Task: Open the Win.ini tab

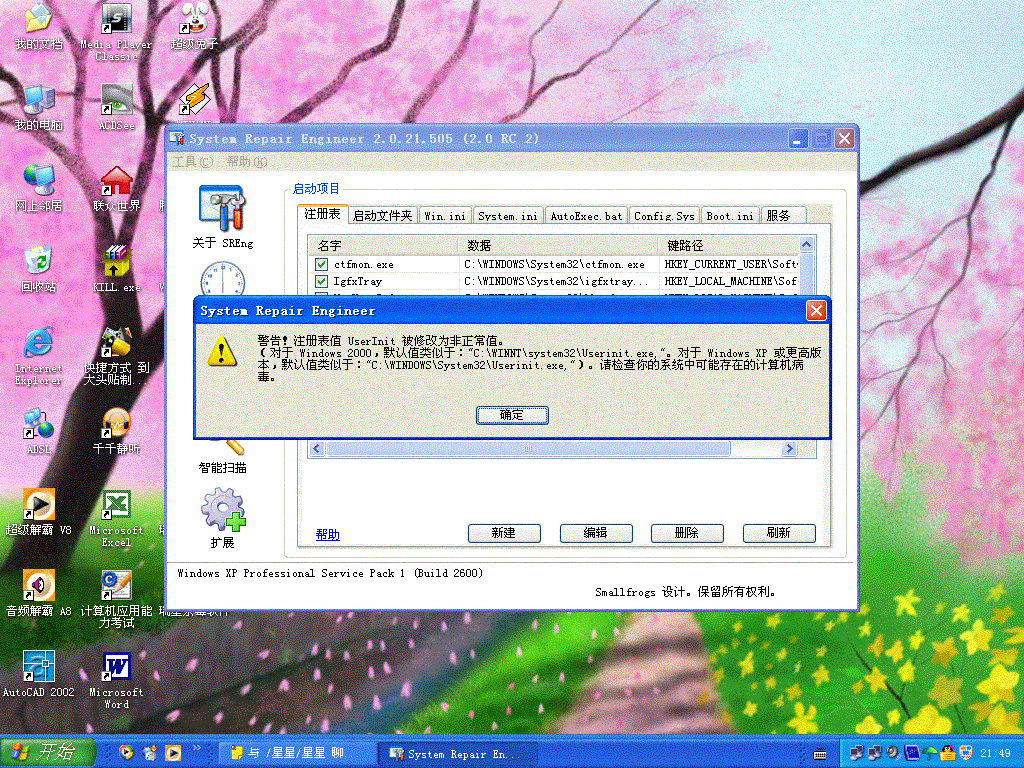Action: point(445,216)
